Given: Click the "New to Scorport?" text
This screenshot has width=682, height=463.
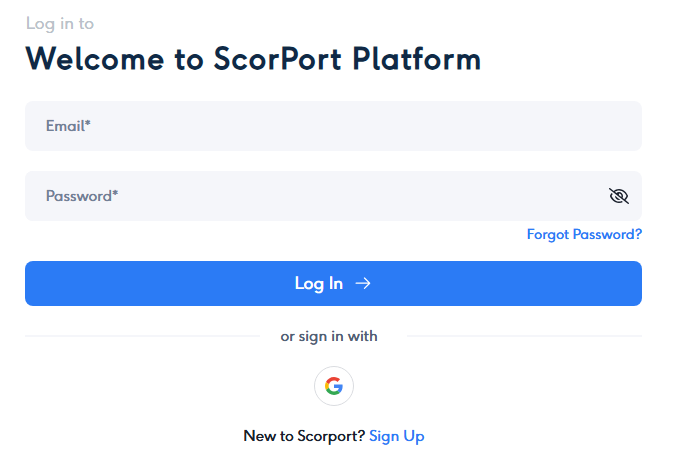Looking at the screenshot, I should click(304, 436).
